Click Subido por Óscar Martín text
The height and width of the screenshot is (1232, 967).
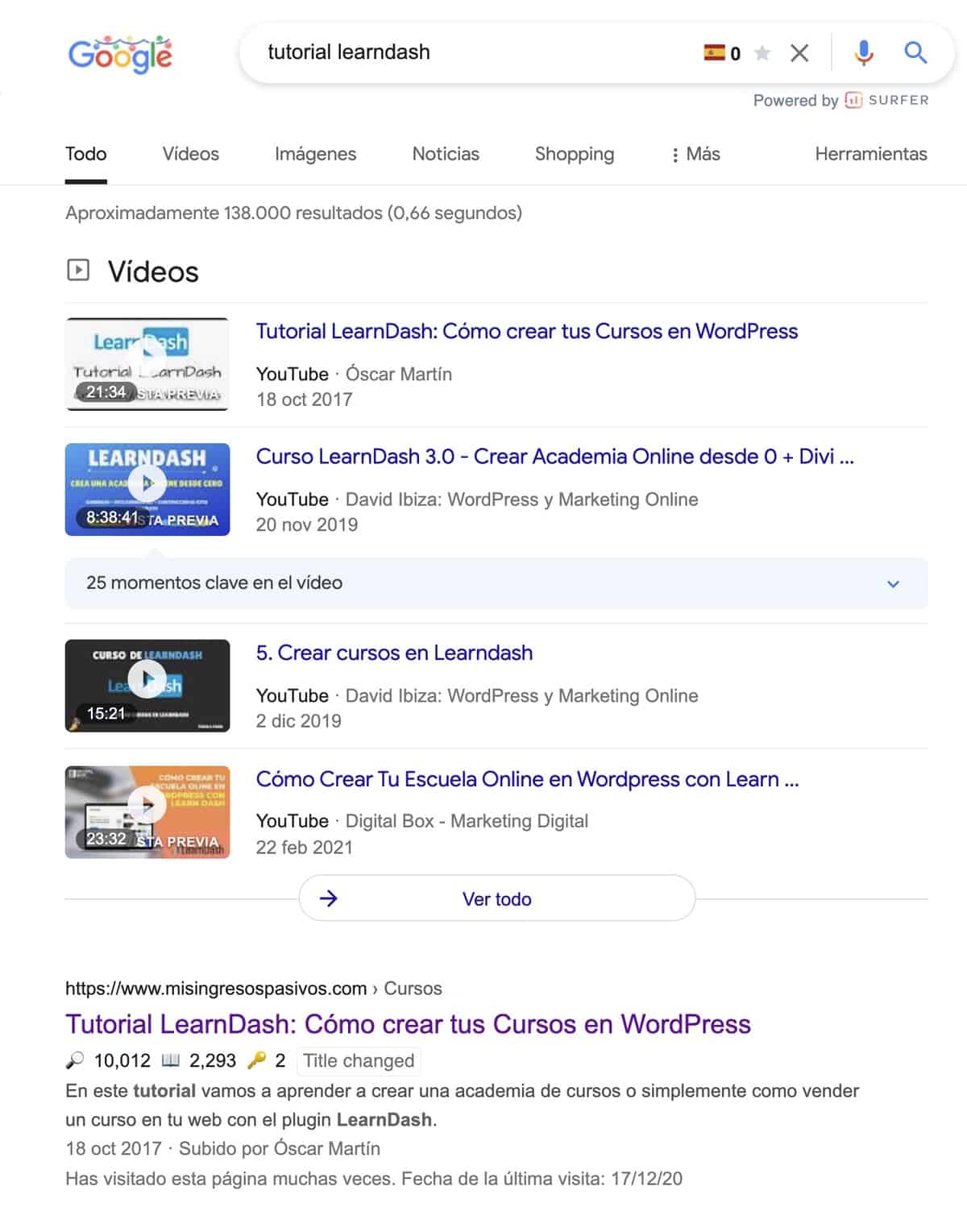(280, 1148)
